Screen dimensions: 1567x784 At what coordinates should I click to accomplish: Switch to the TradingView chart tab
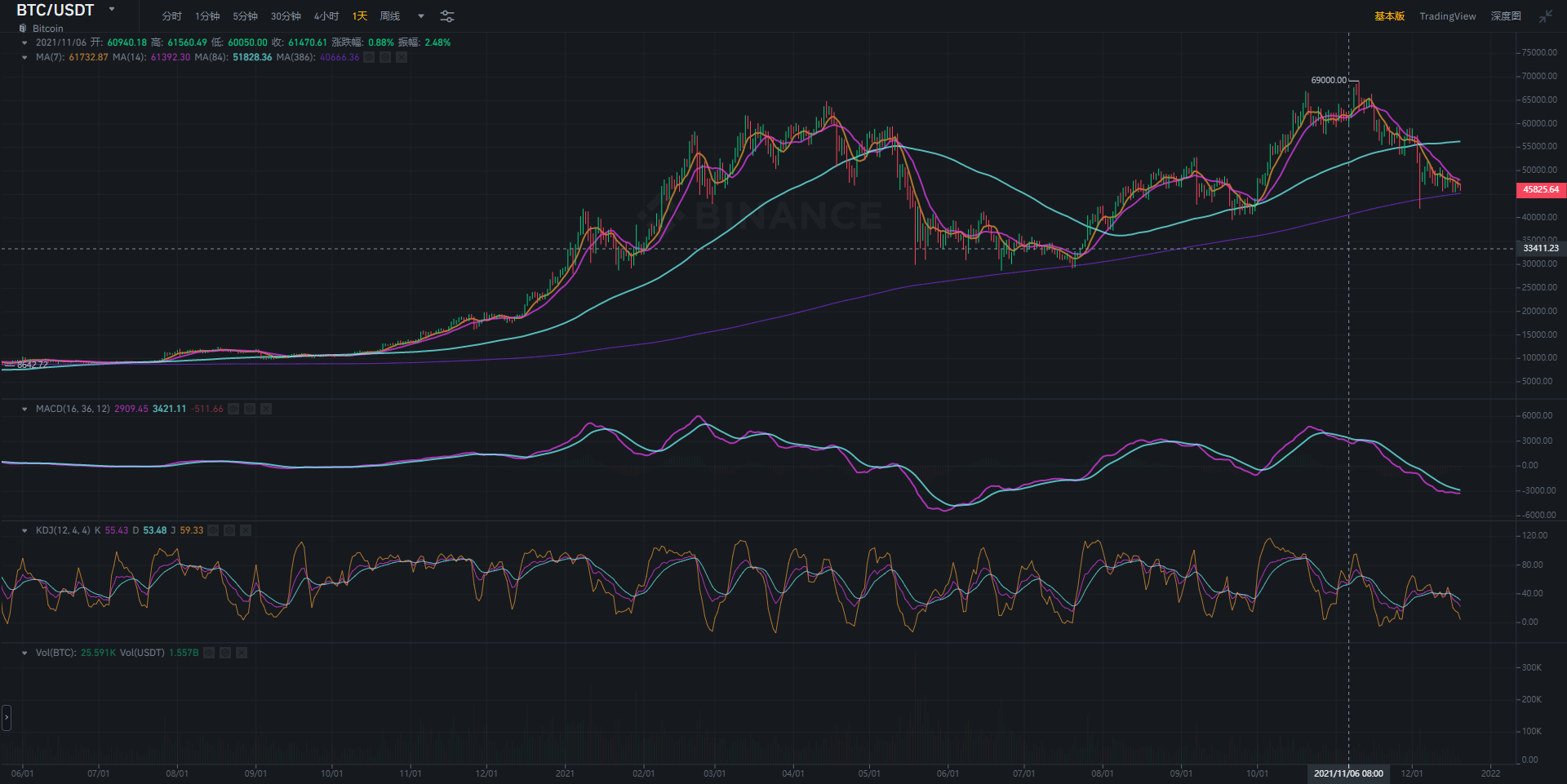point(1447,16)
